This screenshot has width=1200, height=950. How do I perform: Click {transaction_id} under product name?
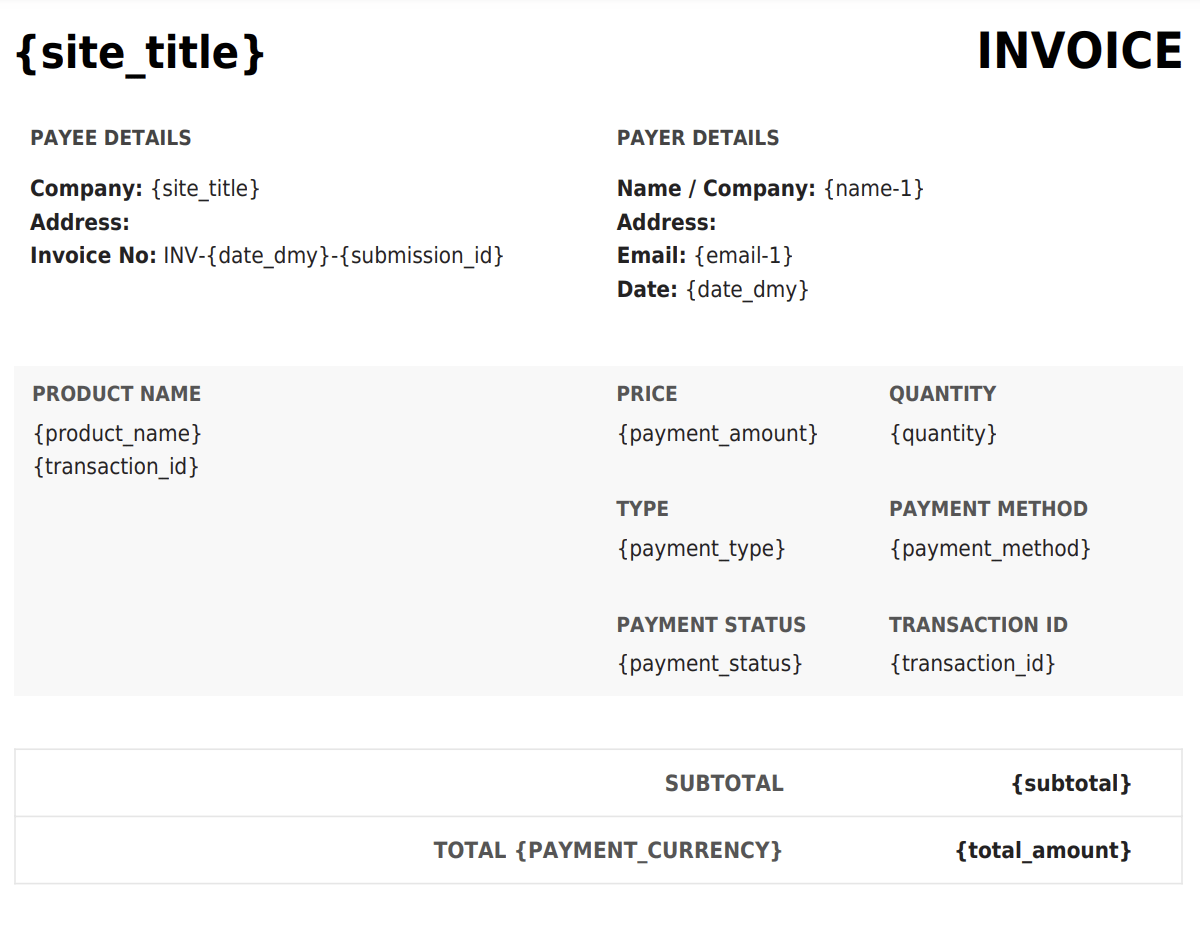point(116,466)
